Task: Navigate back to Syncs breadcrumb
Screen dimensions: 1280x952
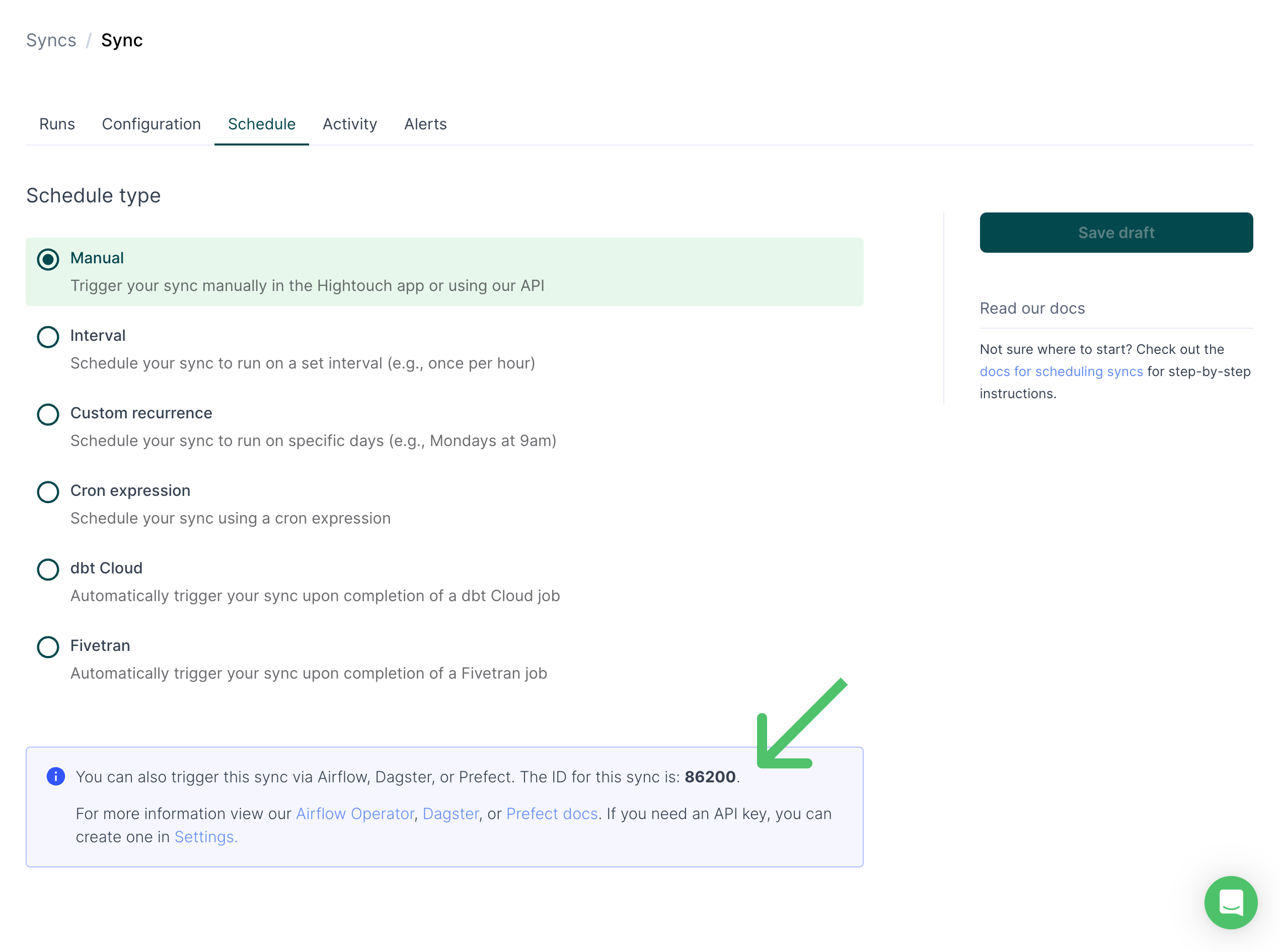Action: 51,40
